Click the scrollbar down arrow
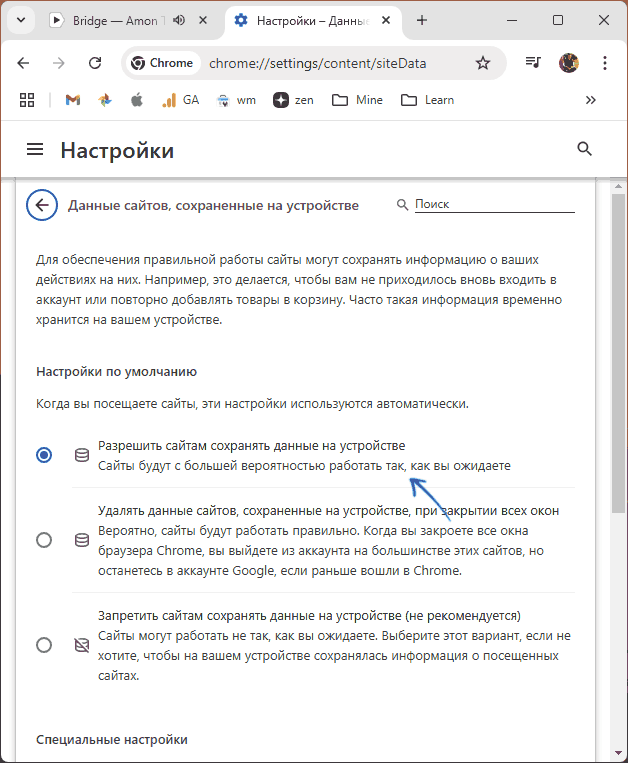Viewport: 628px width, 763px height. [618, 753]
